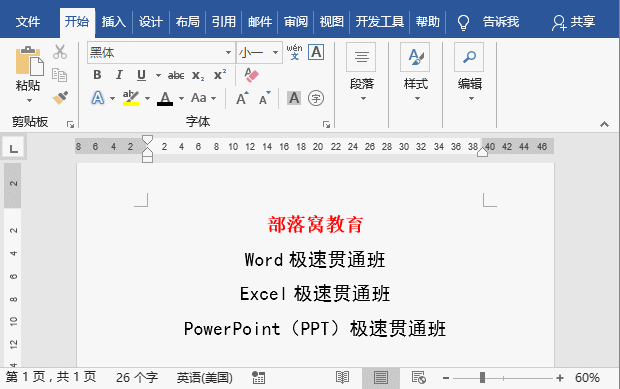
Task: Click the Share person icon
Action: pyautogui.click(x=559, y=23)
